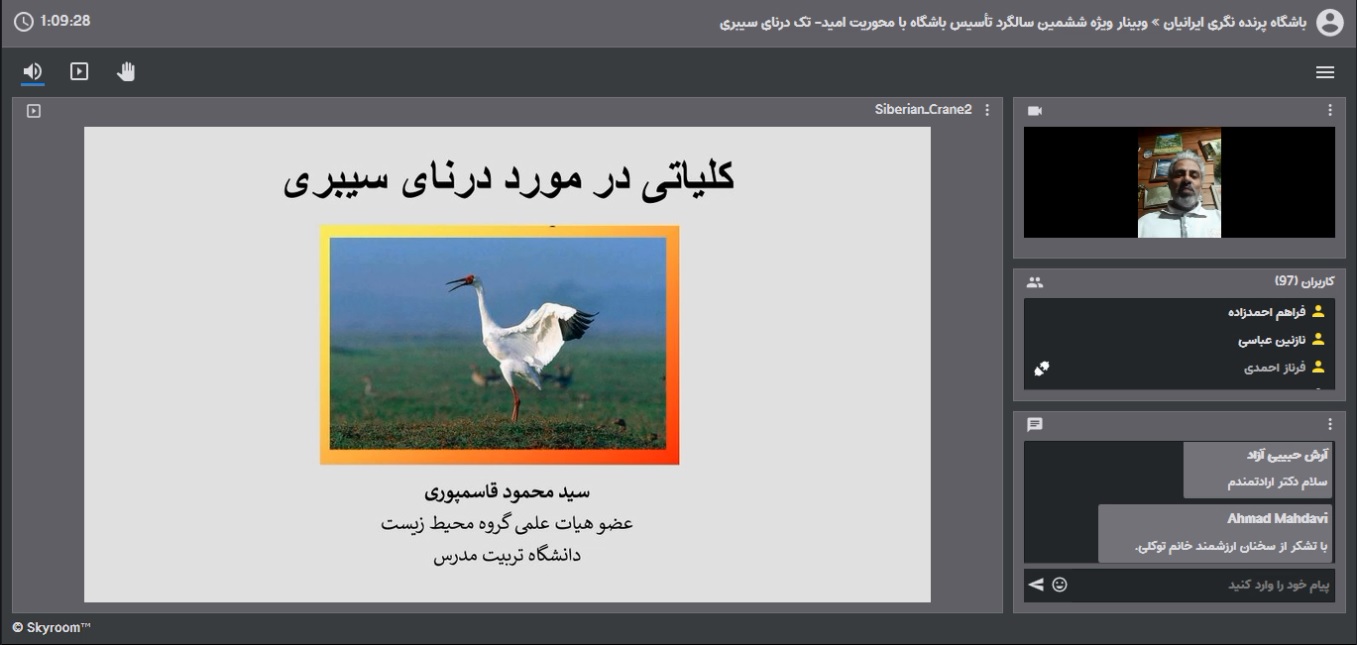Click the video camera panel icon
The height and width of the screenshot is (645, 1357).
[x=1035, y=111]
